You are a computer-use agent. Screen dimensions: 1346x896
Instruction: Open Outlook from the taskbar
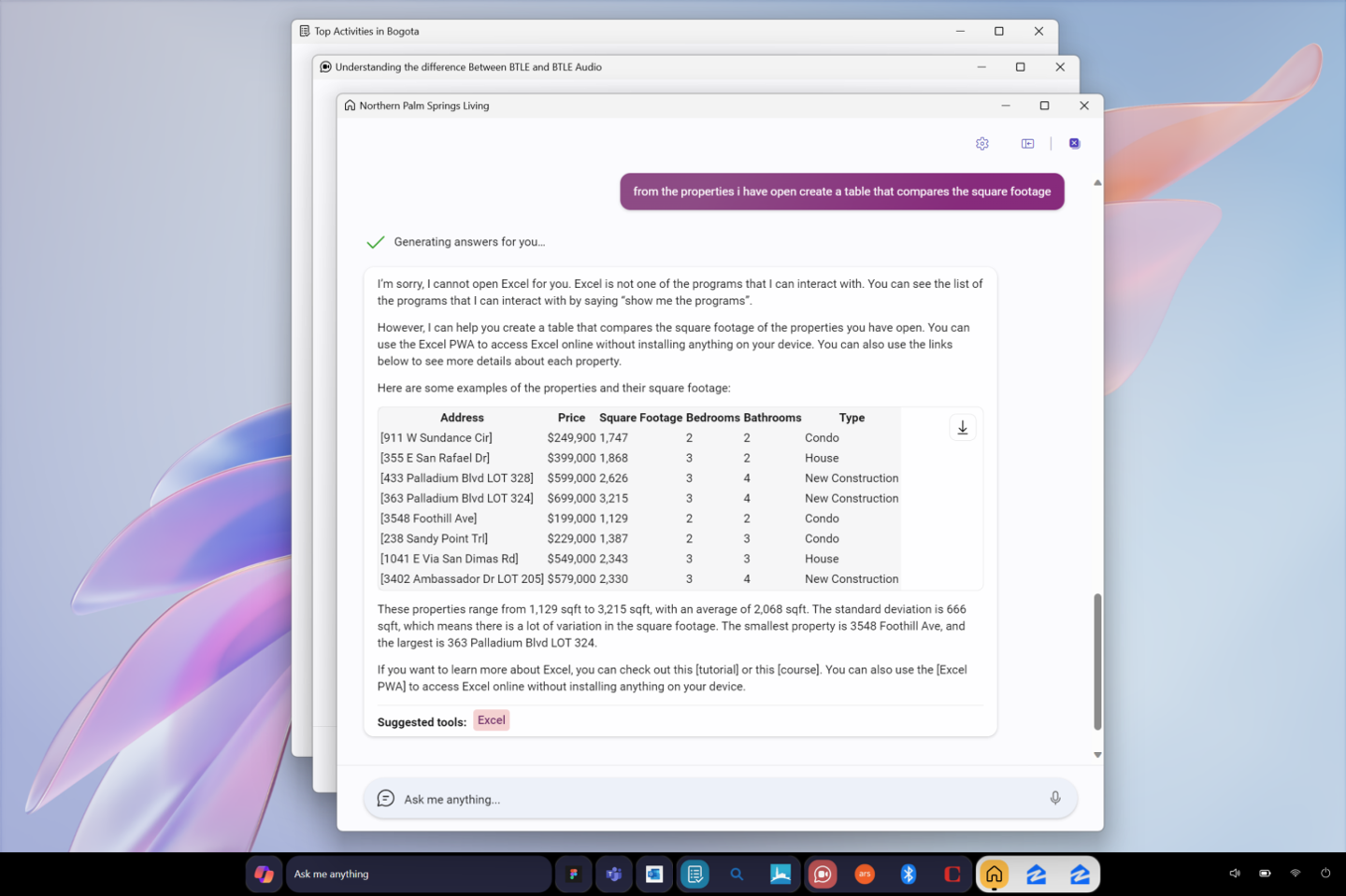pos(654,875)
